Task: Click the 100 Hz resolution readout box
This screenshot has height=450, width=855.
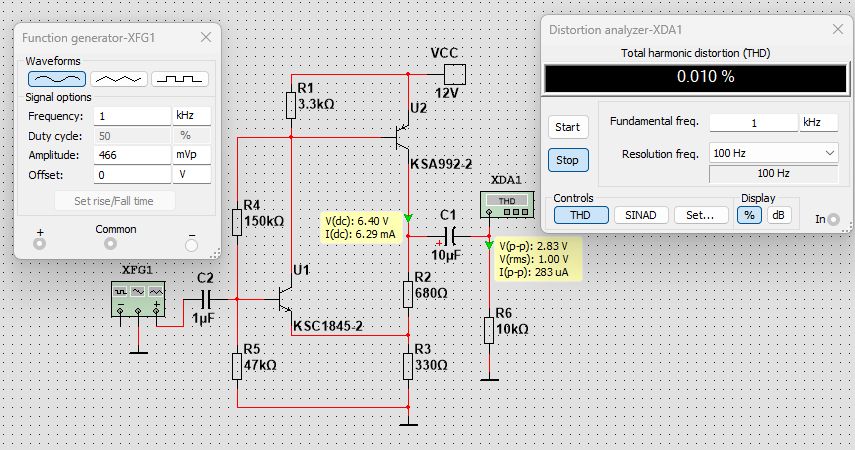Action: (773, 173)
